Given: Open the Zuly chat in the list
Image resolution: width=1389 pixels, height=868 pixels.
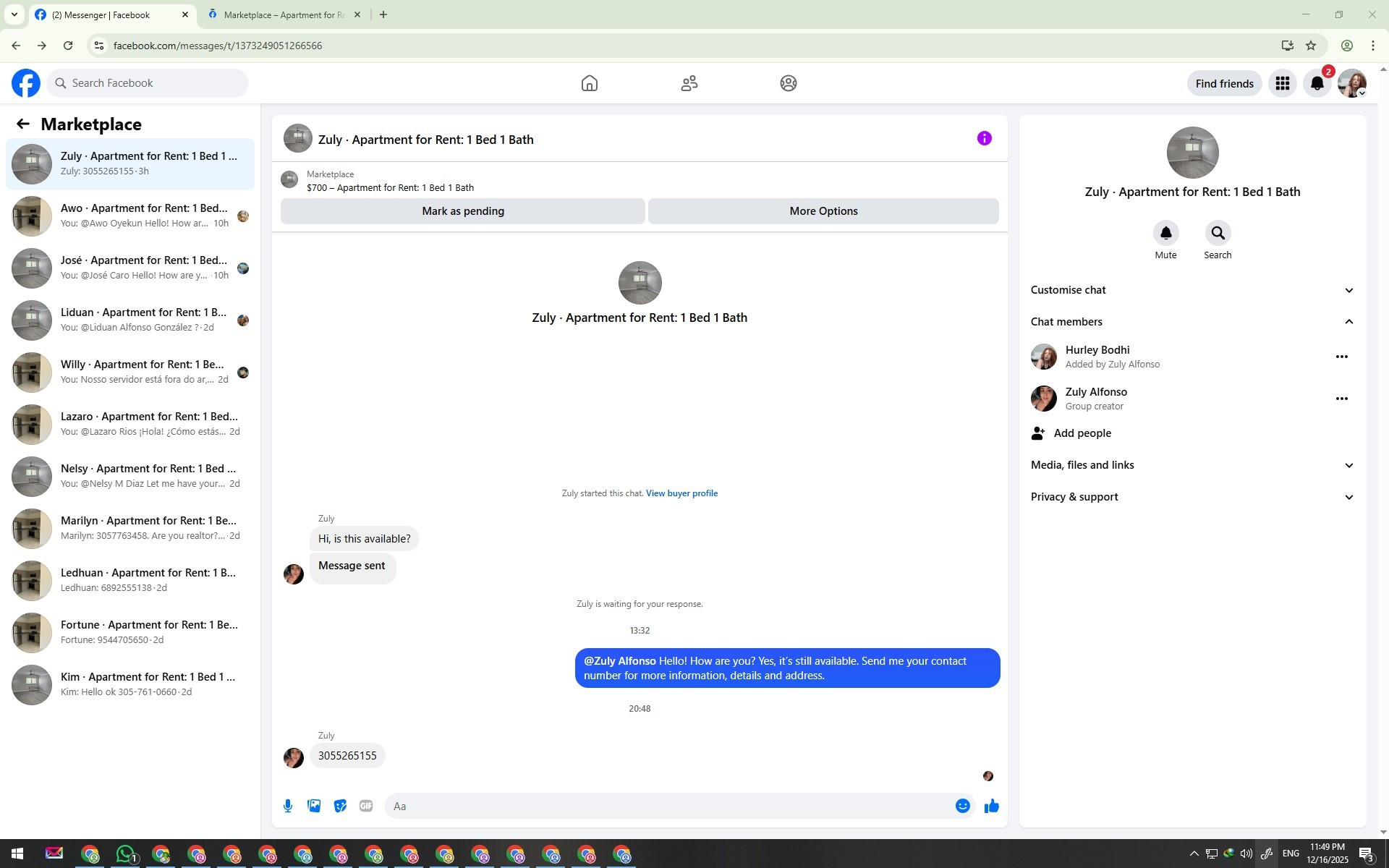Looking at the screenshot, I should click(130, 164).
